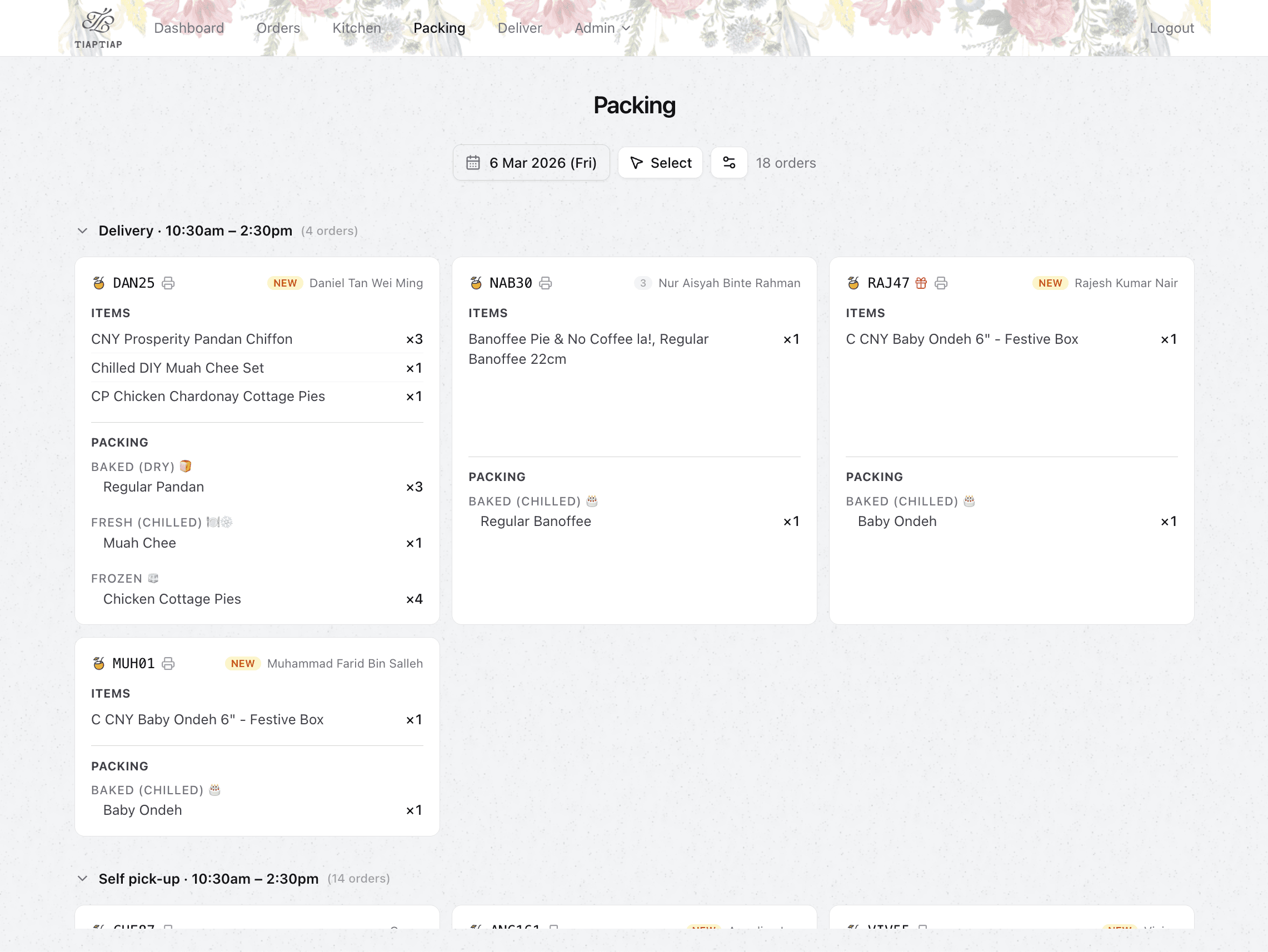The height and width of the screenshot is (952, 1268).
Task: Expand the Admin dropdown menu
Action: [602, 28]
